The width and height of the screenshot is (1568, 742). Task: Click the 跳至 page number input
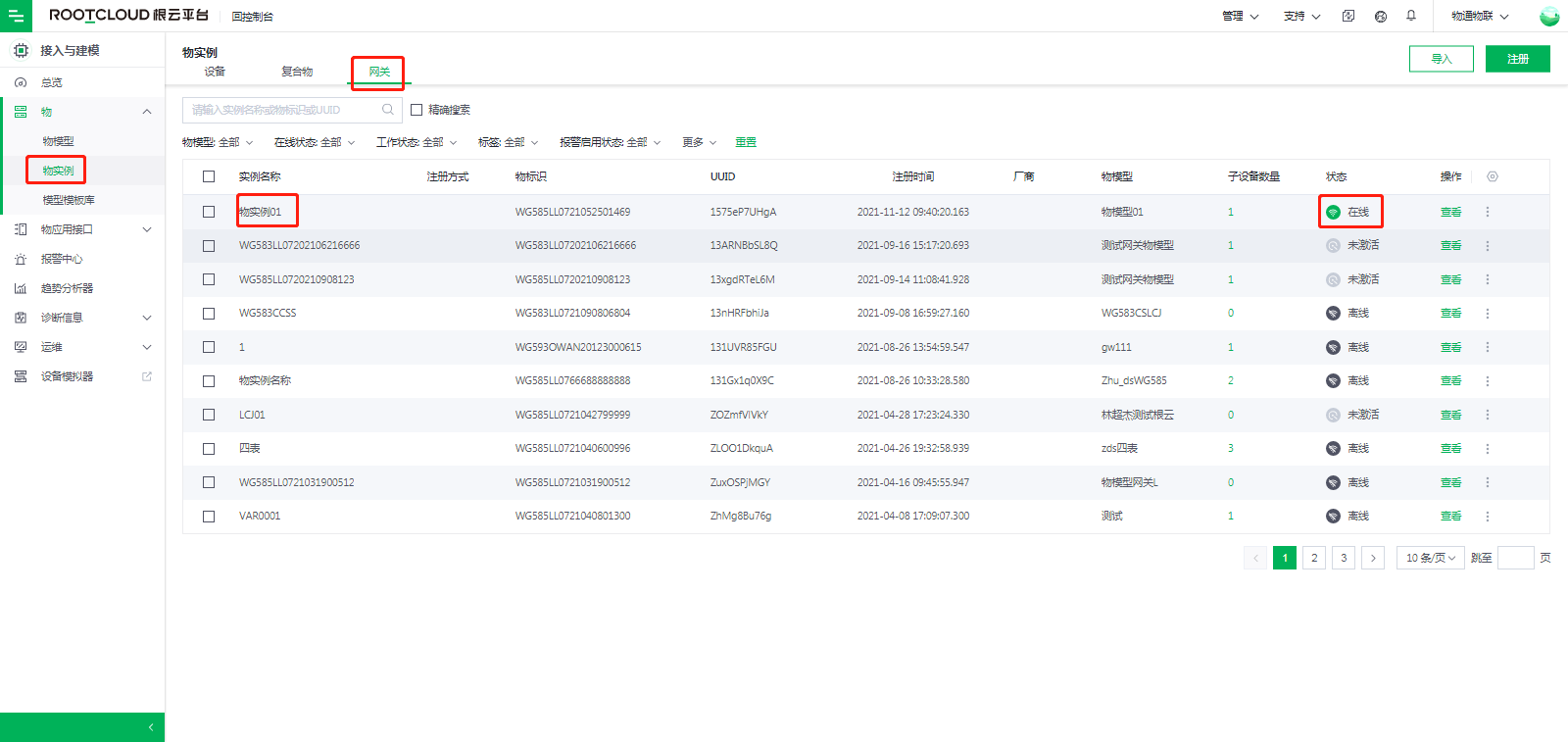(1516, 558)
